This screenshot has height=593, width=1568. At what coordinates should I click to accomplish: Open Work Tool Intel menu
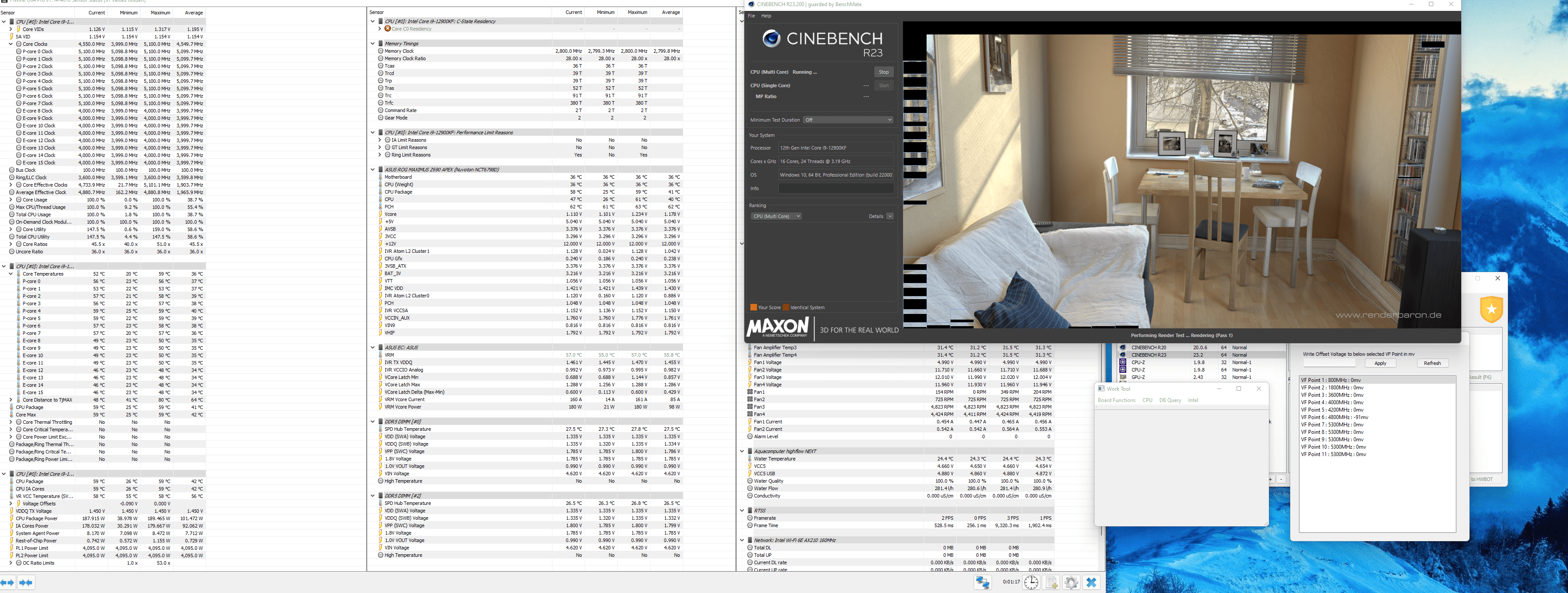pos(1193,400)
